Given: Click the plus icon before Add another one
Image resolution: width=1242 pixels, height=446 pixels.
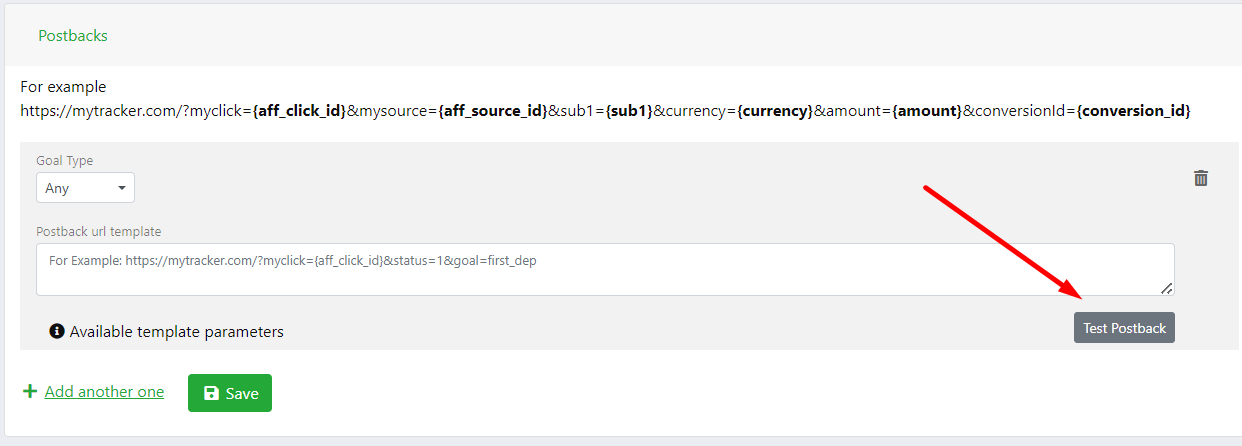Looking at the screenshot, I should click(30, 392).
